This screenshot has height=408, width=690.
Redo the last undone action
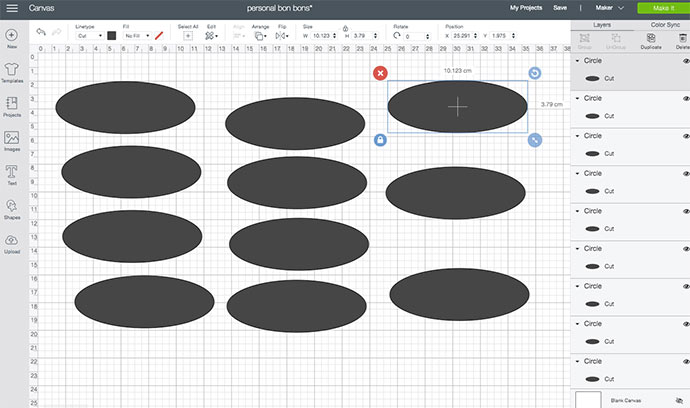click(x=56, y=32)
